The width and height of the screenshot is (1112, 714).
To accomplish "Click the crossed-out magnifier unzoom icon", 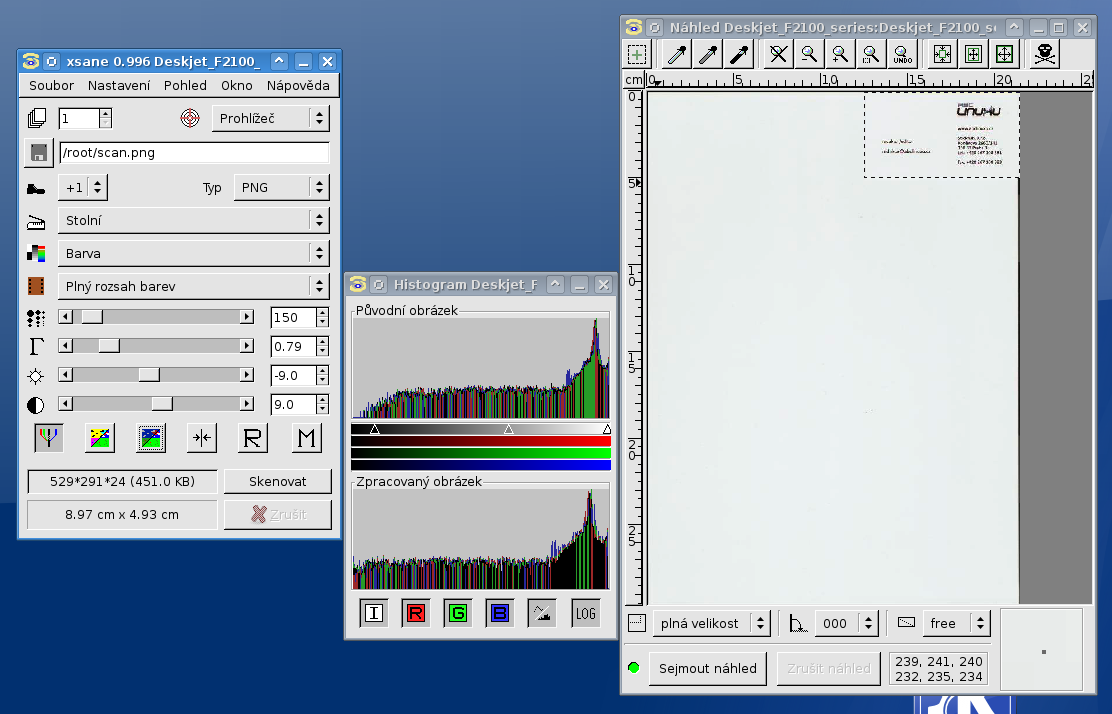I will click(x=778, y=55).
